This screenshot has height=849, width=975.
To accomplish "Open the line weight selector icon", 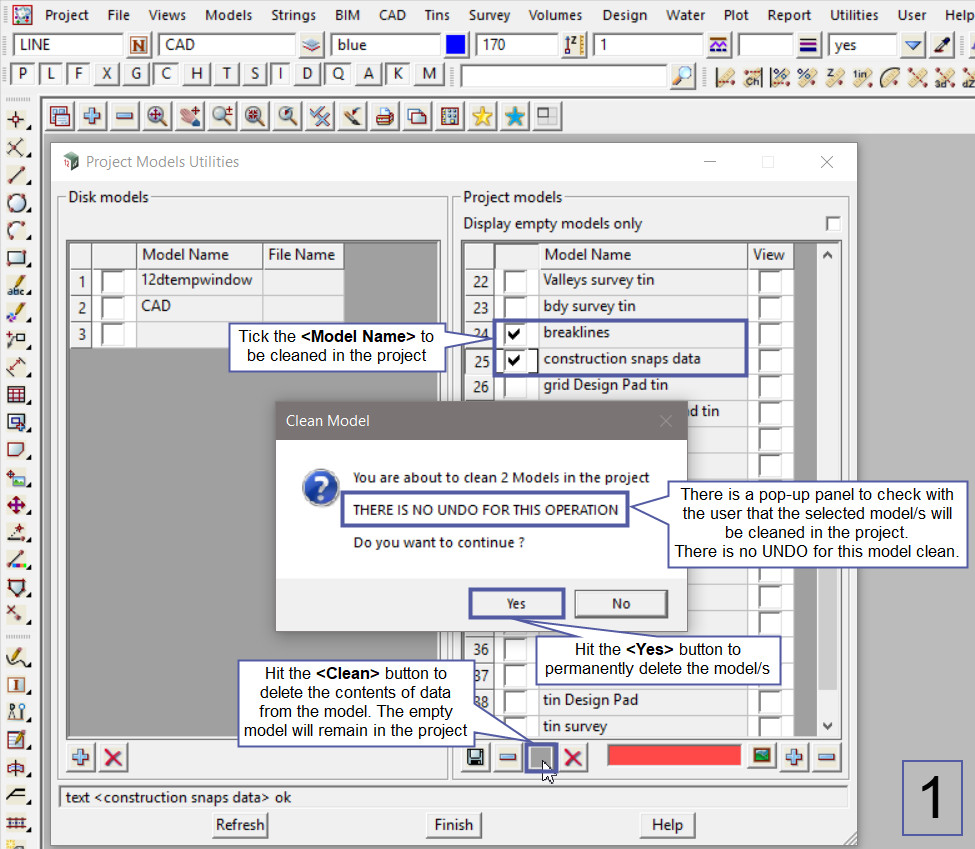I will click(x=809, y=45).
